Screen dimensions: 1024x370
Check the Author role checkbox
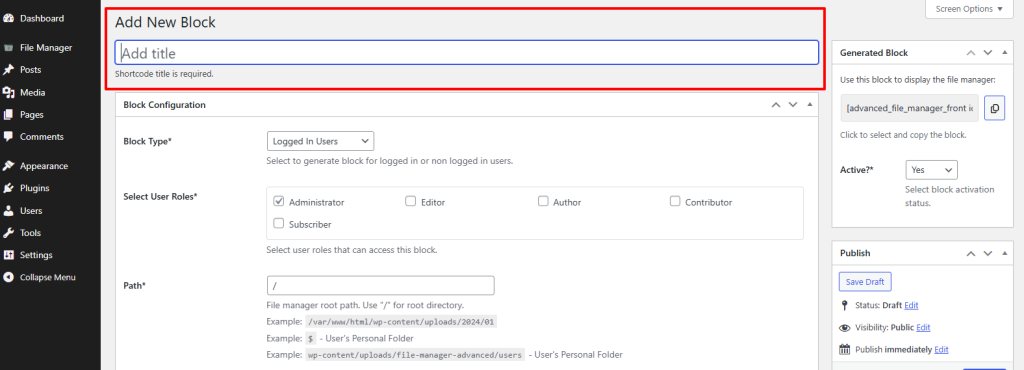[x=543, y=202]
